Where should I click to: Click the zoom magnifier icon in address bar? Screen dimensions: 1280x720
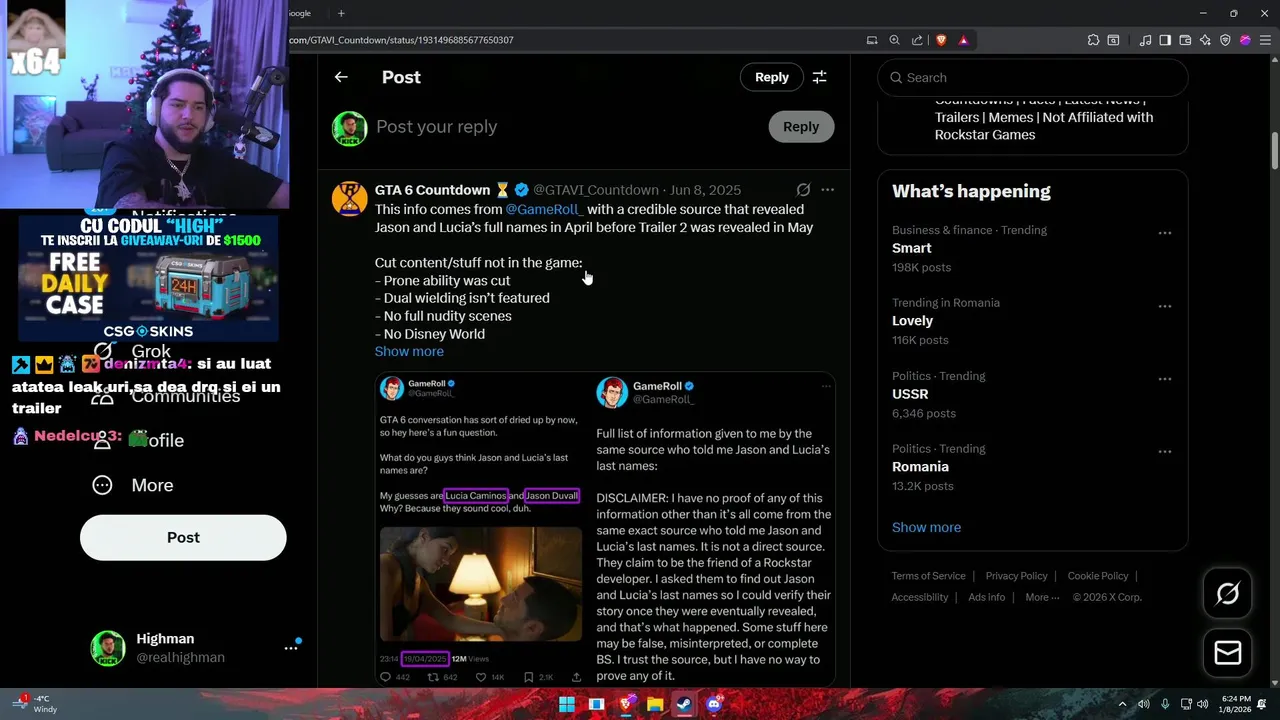894,40
